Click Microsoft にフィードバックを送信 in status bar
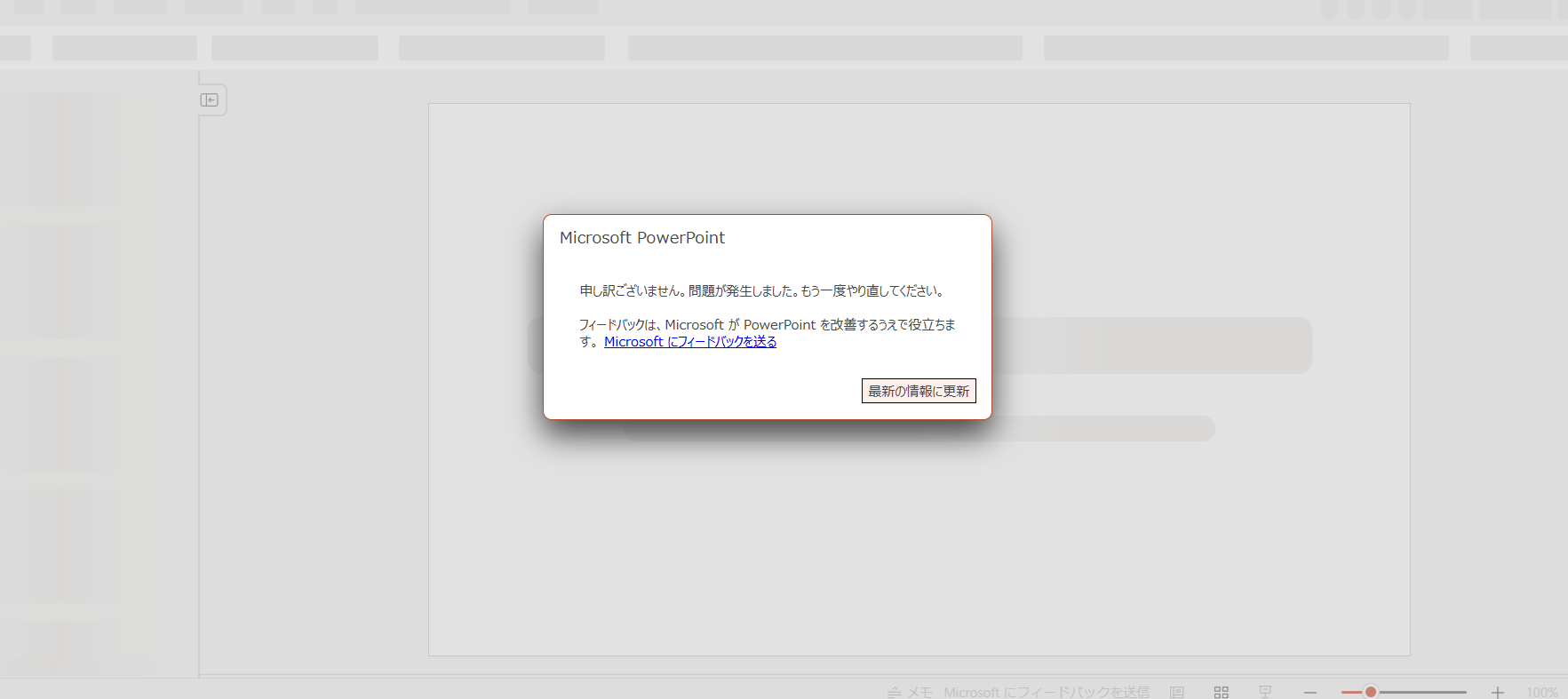Viewport: 1568px width, 699px height. (x=1047, y=692)
